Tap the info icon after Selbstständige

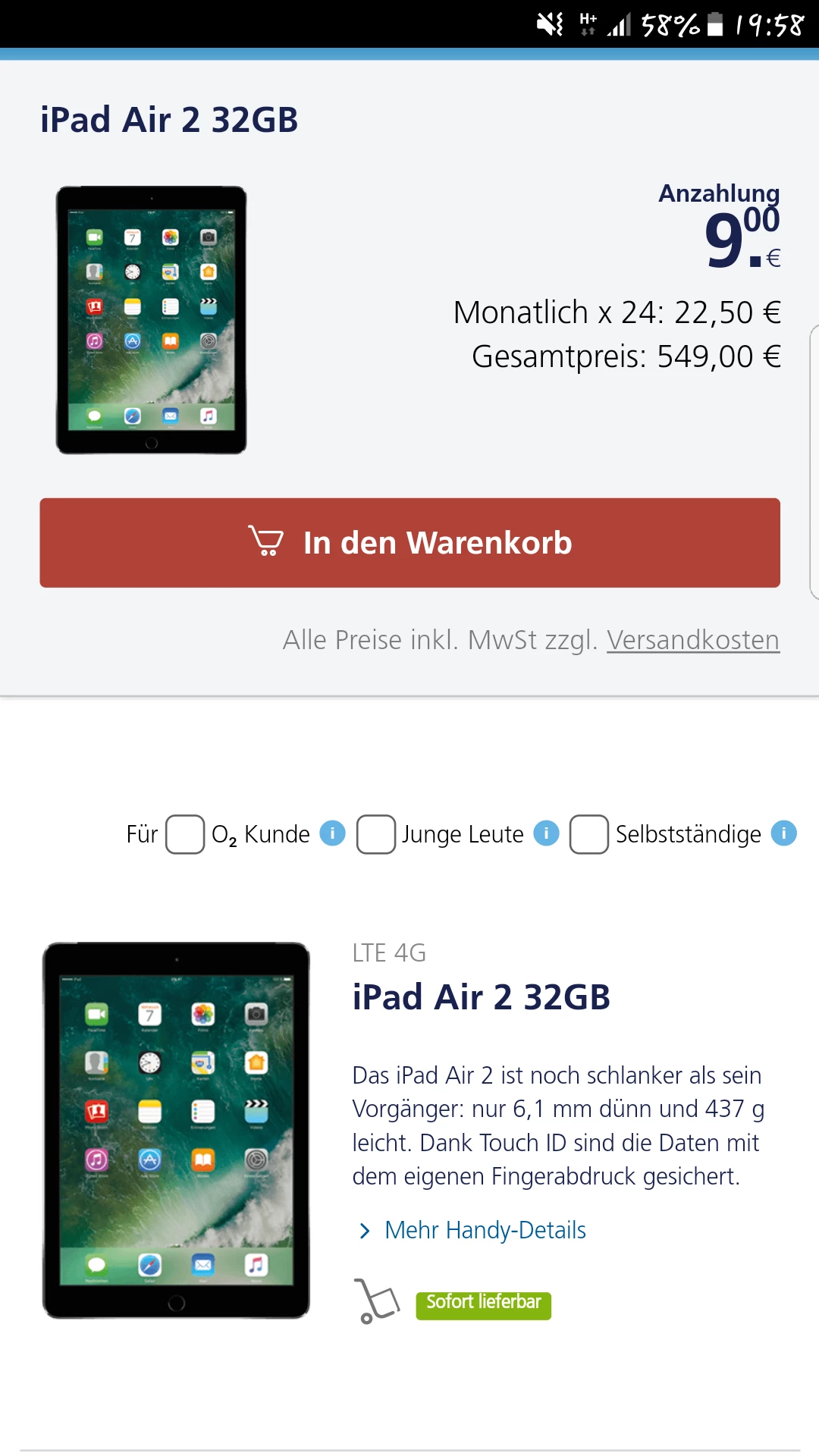click(783, 833)
